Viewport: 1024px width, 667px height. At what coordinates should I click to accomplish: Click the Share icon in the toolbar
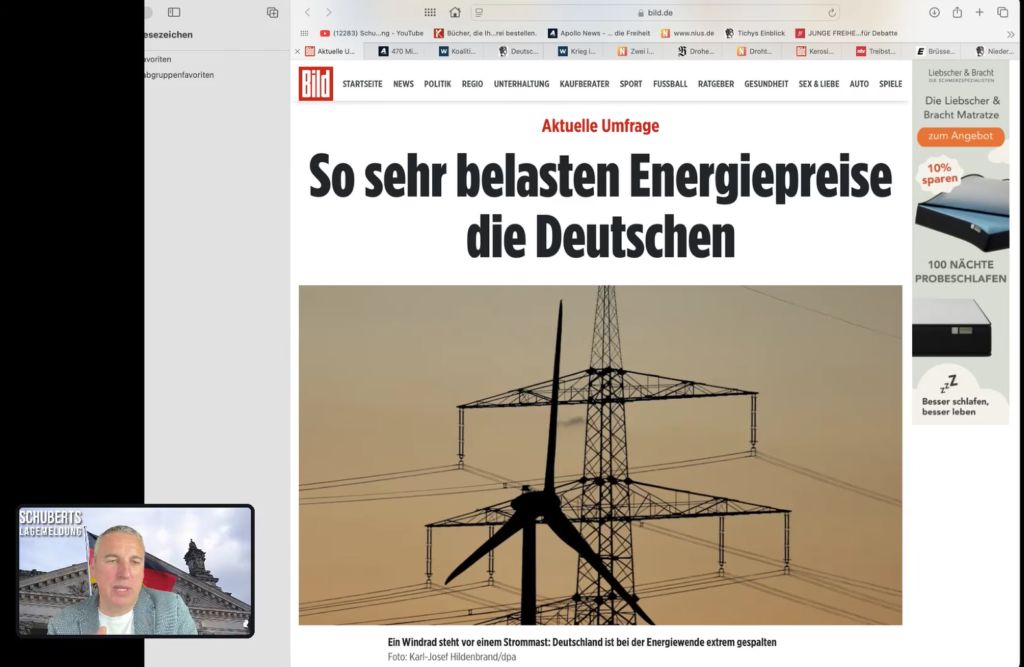[x=957, y=12]
